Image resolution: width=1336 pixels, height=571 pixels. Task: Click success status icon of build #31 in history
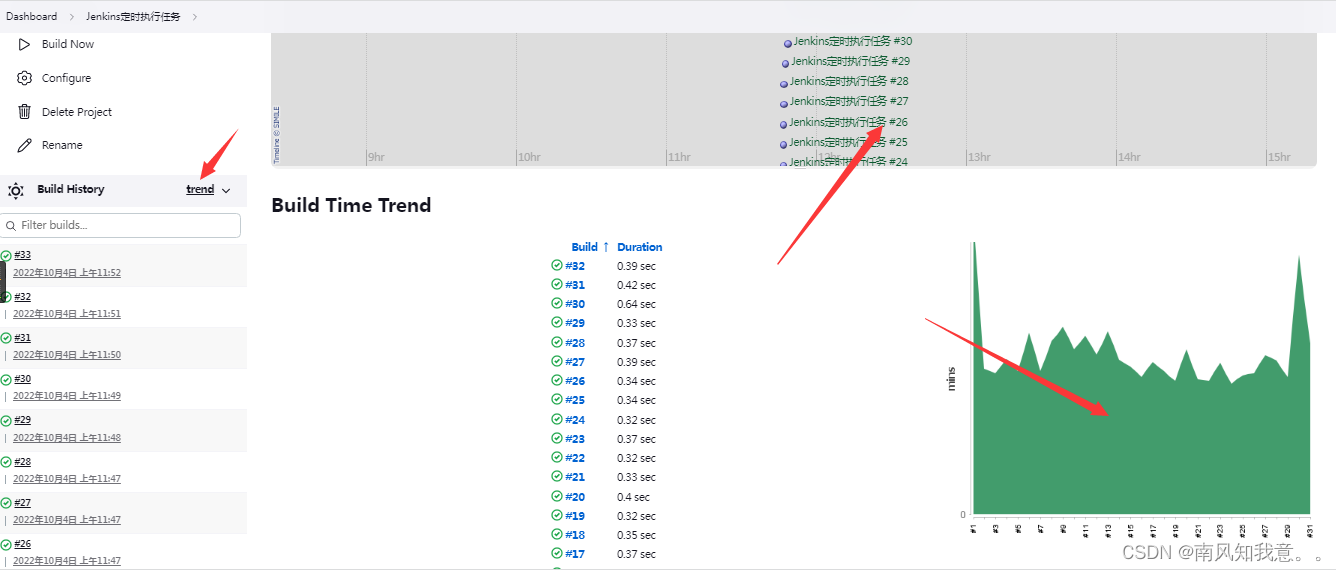pyautogui.click(x=6, y=339)
